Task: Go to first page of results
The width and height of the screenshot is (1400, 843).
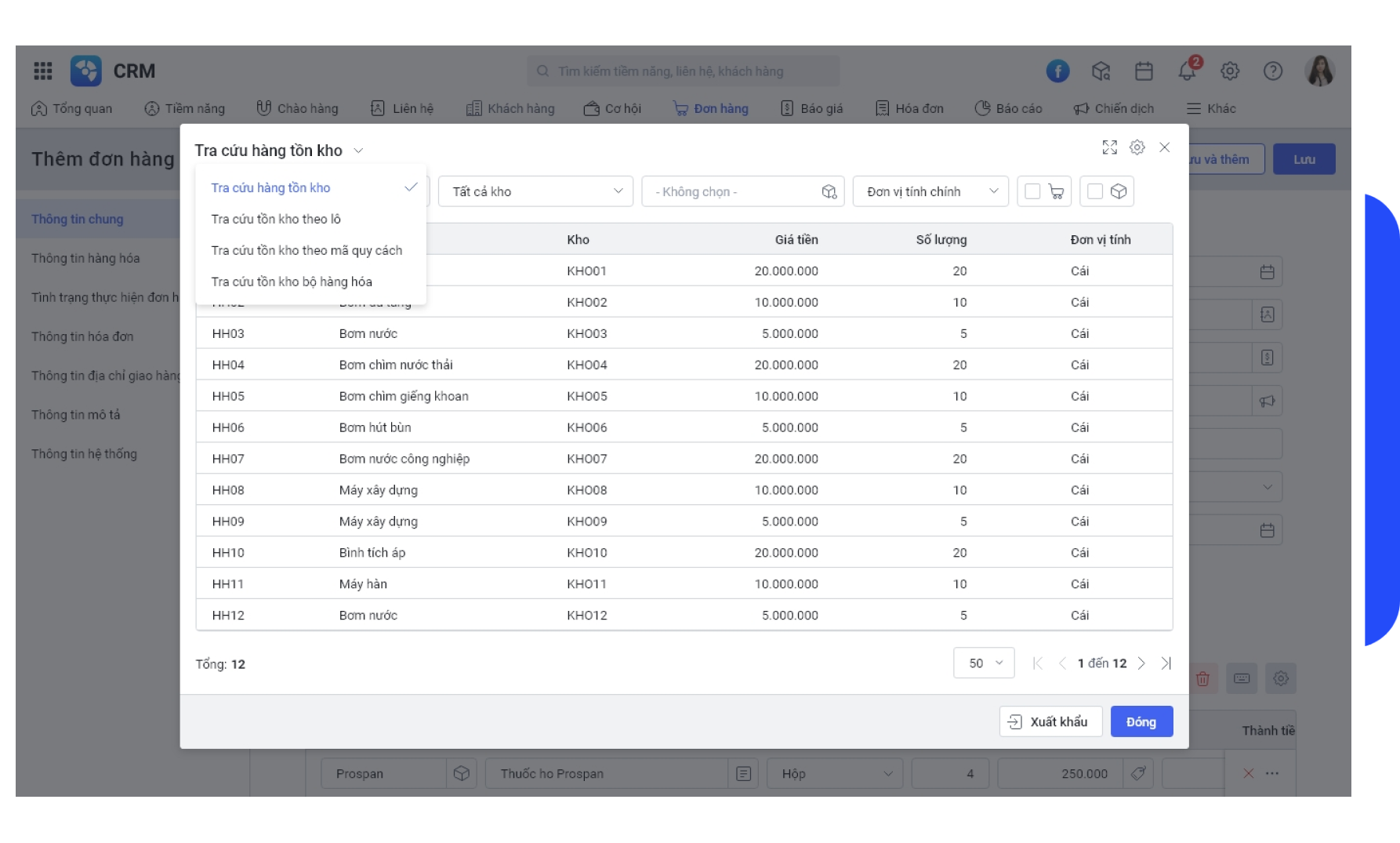Action: [1037, 663]
